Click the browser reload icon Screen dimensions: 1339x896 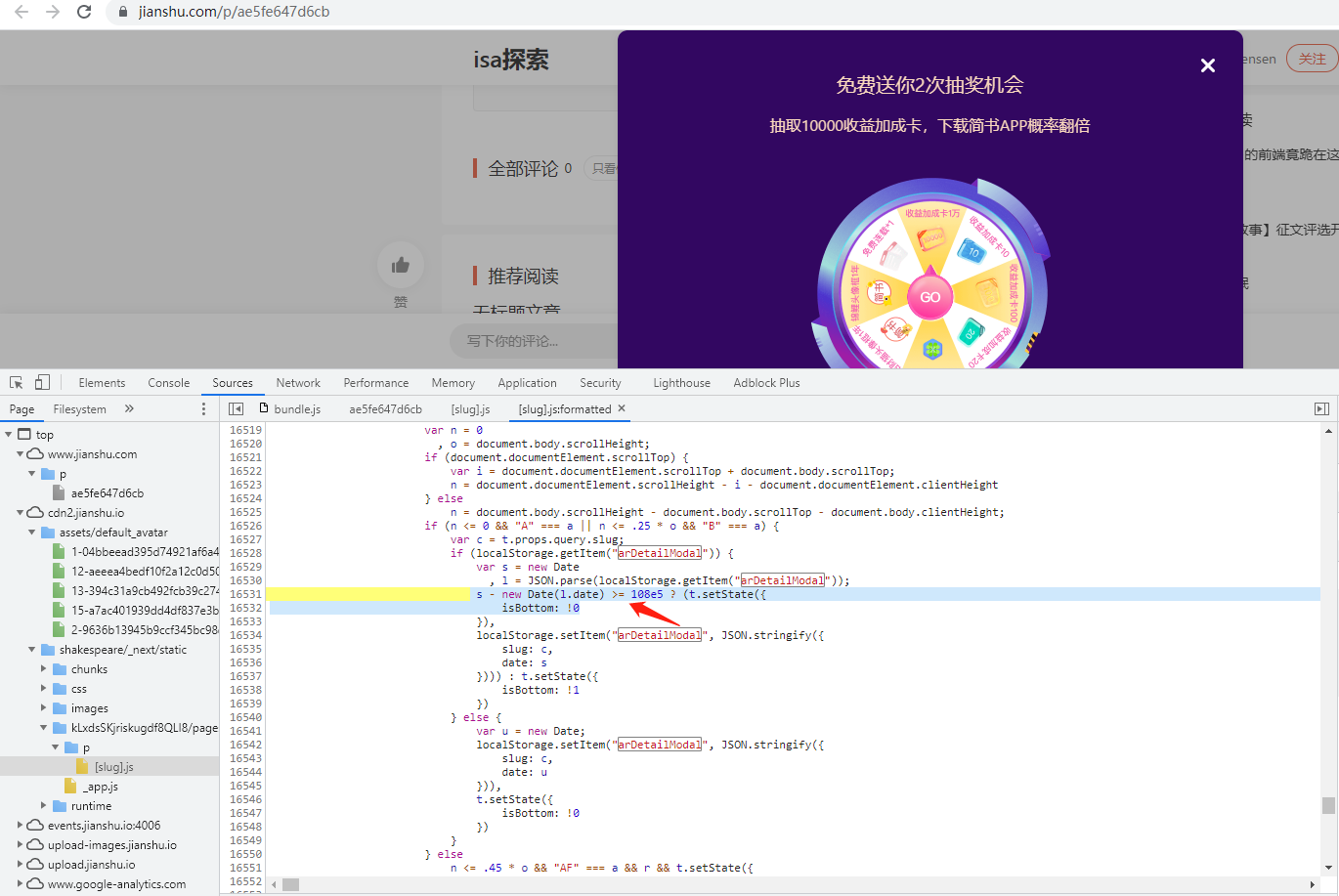[x=84, y=13]
